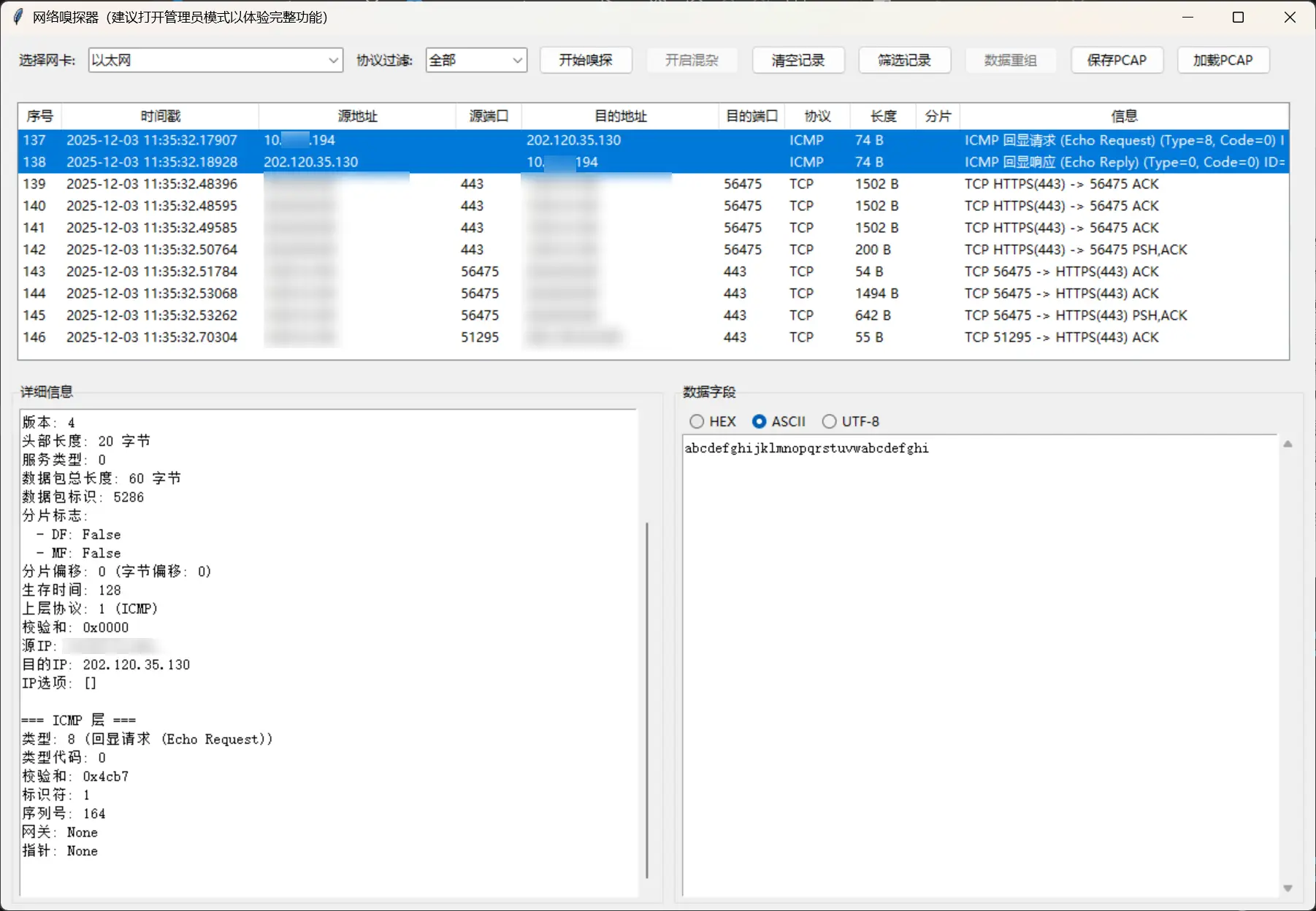1316x911 pixels.
Task: Save capture with 保存PCAP button
Action: 1117,60
